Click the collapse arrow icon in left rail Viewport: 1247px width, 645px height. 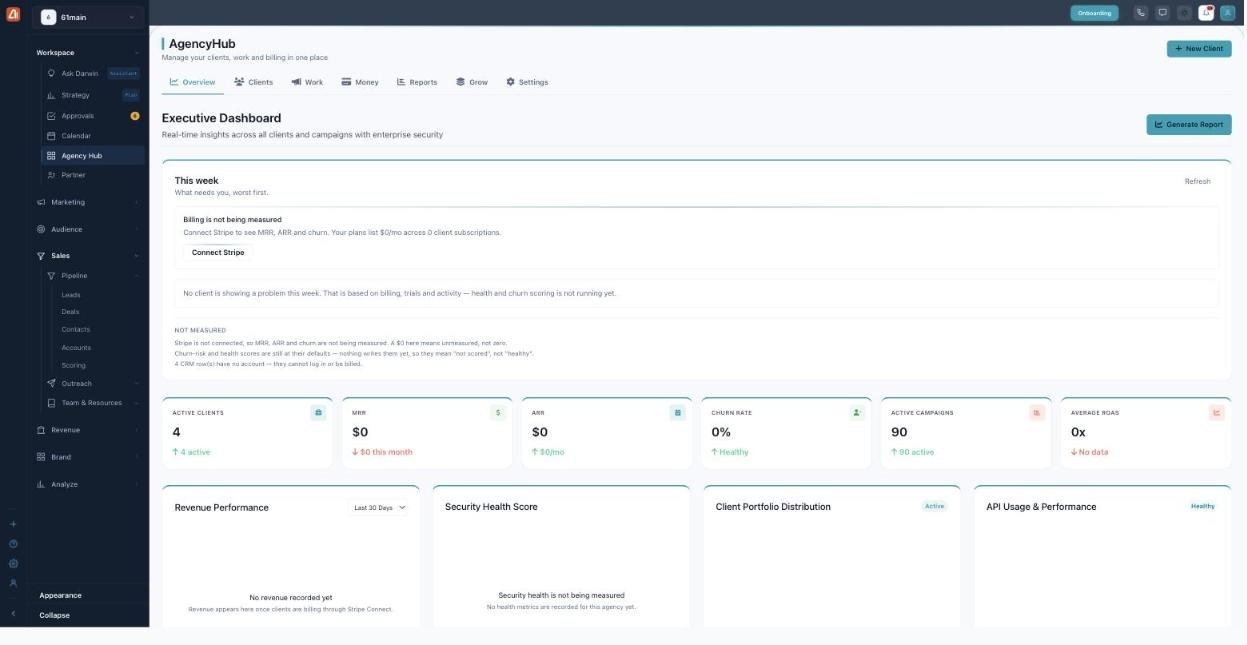13,613
